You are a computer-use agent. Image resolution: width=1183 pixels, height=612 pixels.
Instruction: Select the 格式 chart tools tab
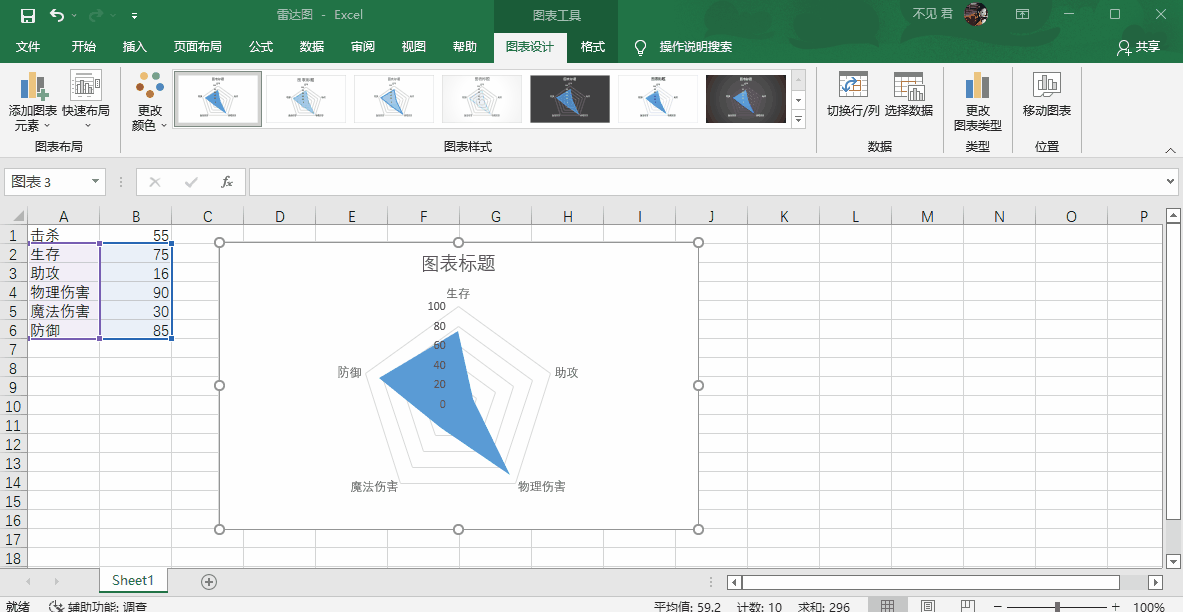coord(593,47)
